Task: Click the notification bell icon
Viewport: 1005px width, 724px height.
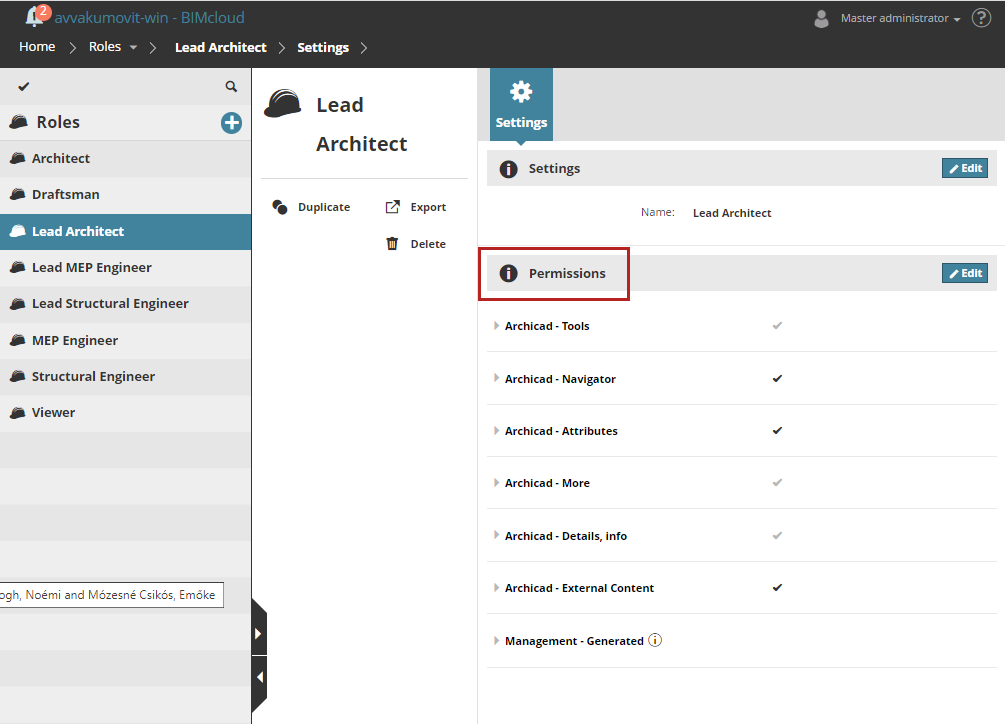Action: [35, 17]
